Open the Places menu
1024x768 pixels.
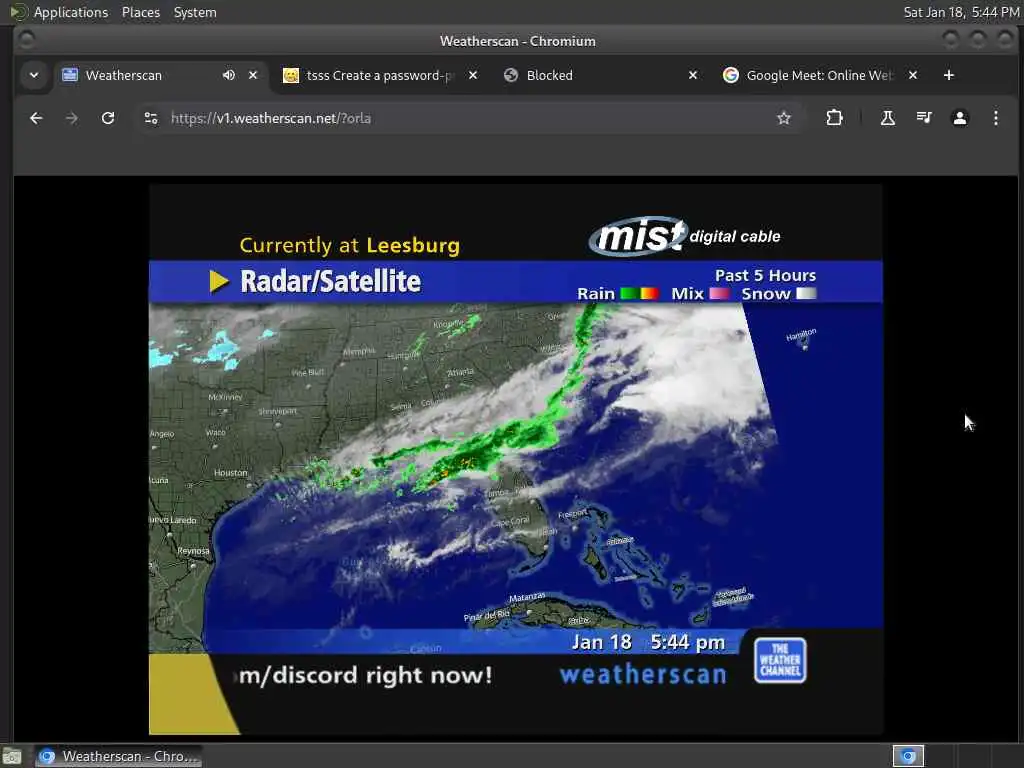140,12
